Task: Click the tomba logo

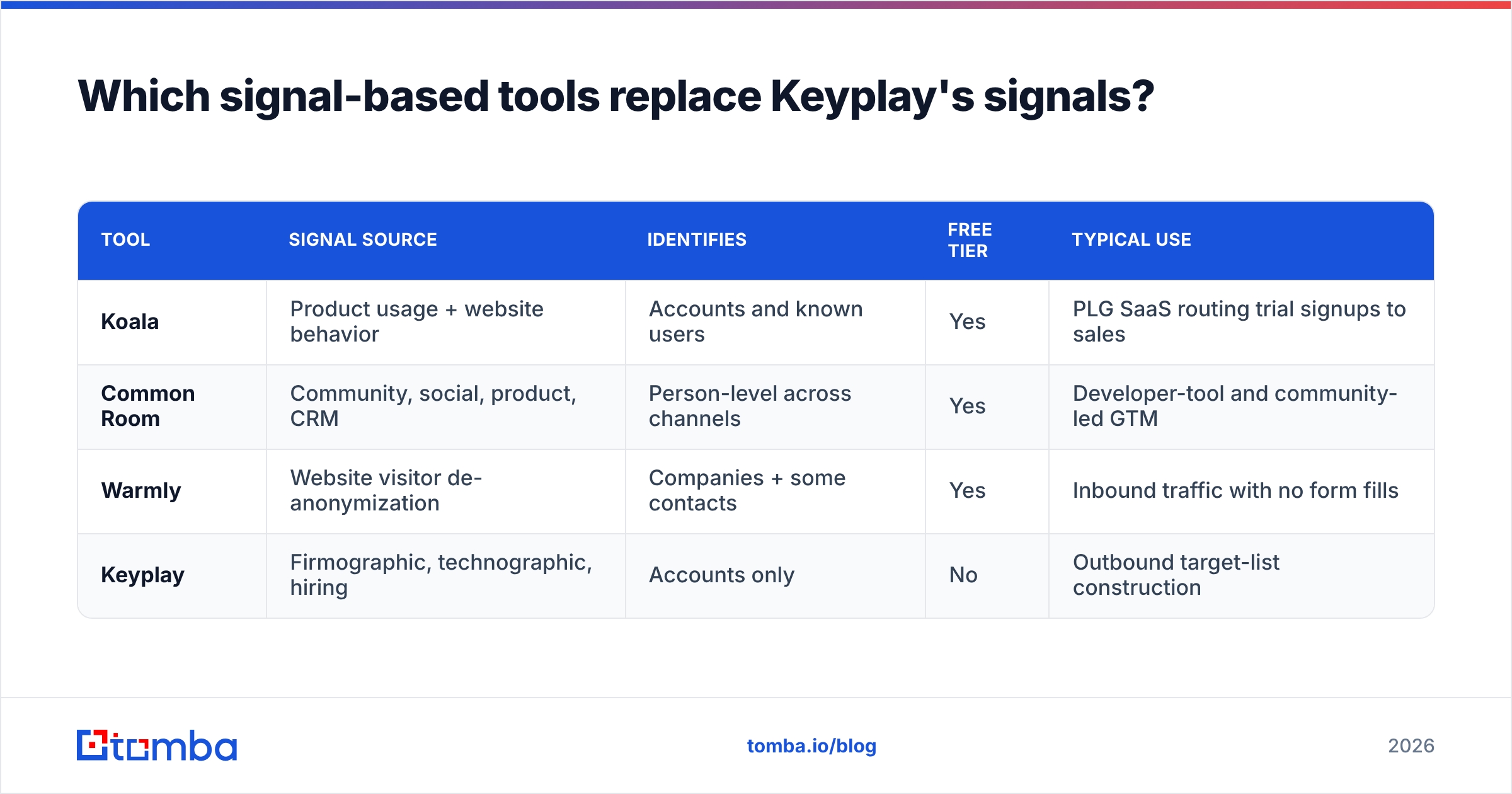Action: [156, 745]
